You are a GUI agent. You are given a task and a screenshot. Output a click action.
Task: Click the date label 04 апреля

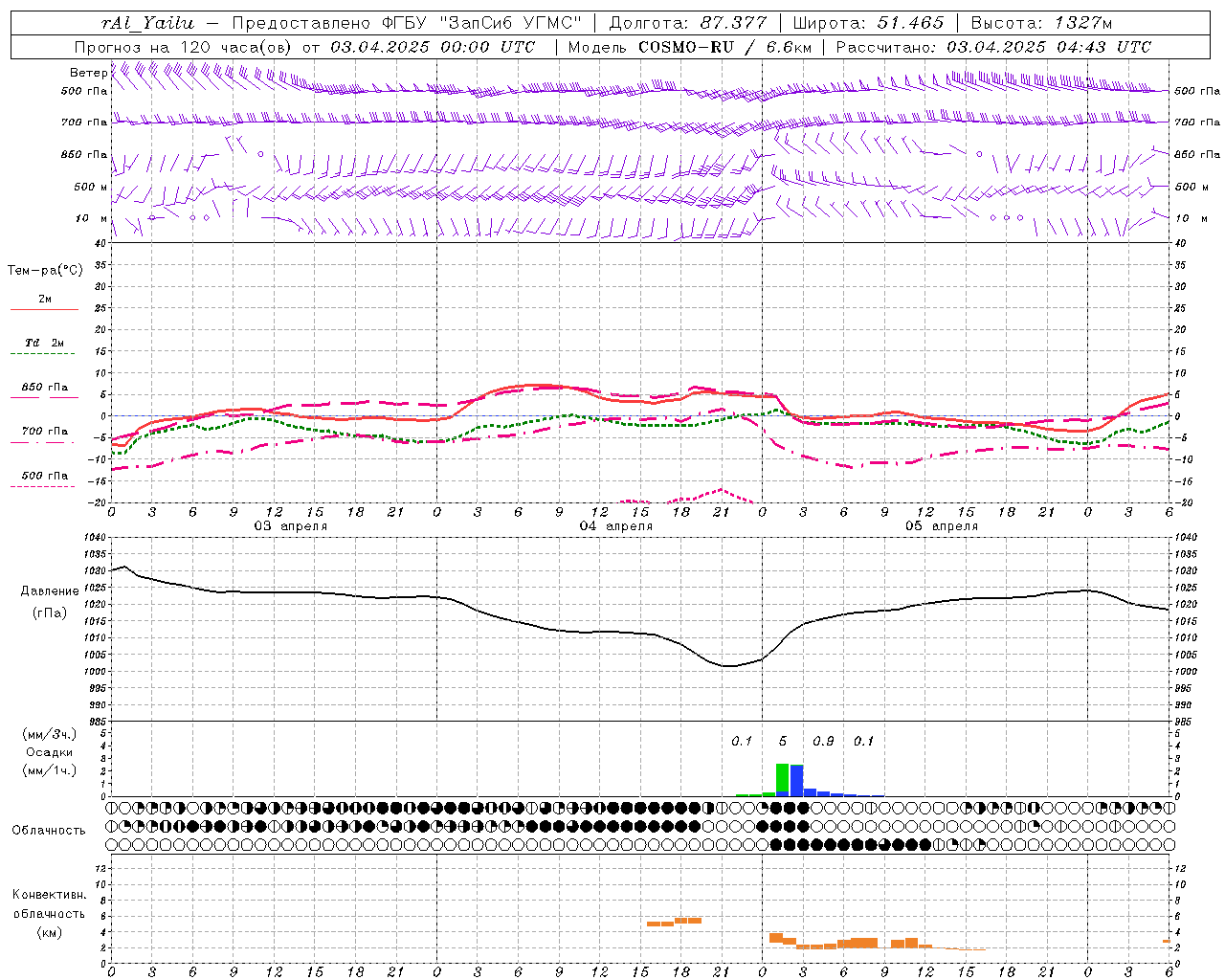(x=615, y=526)
